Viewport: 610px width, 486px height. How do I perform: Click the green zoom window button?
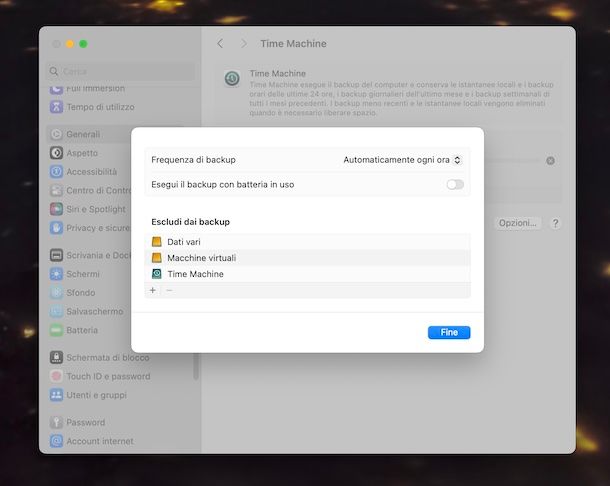[x=83, y=44]
